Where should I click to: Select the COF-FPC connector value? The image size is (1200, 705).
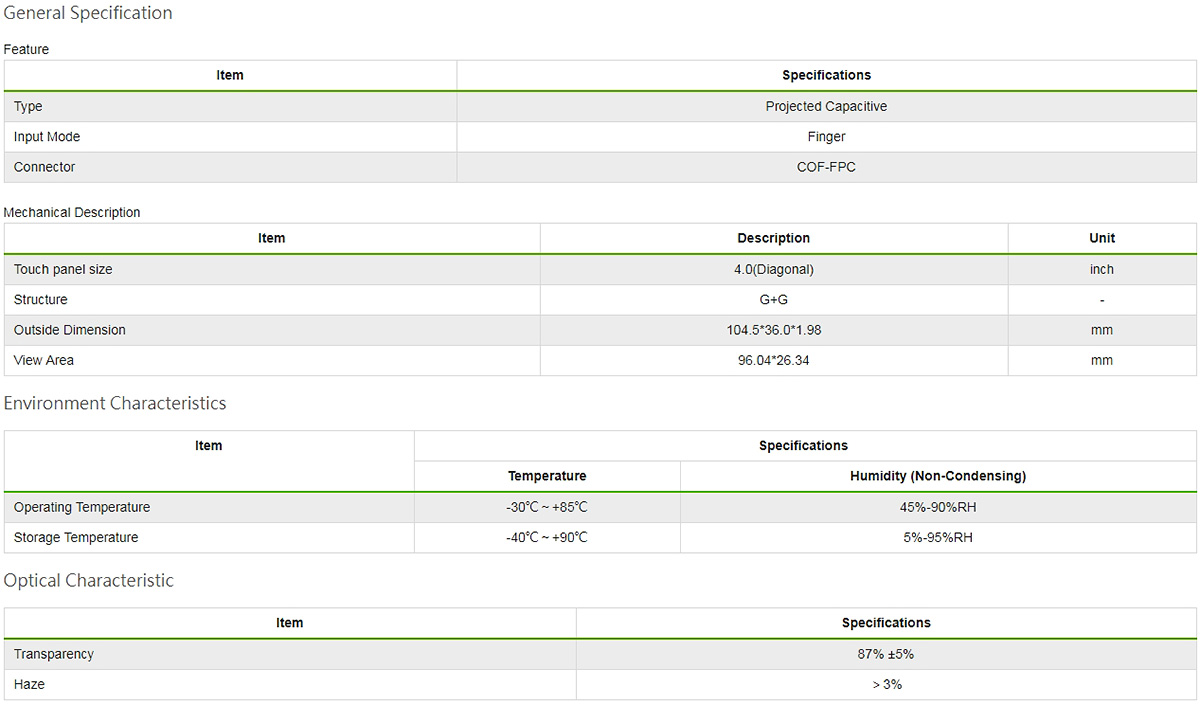(x=826, y=167)
